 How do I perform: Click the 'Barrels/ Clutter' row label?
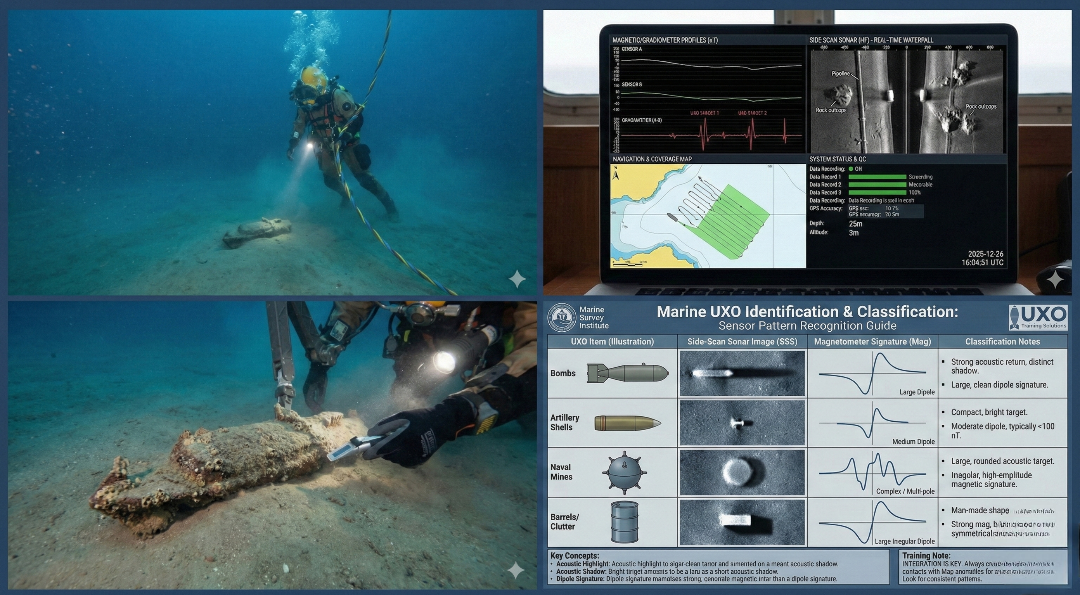pyautogui.click(x=565, y=521)
